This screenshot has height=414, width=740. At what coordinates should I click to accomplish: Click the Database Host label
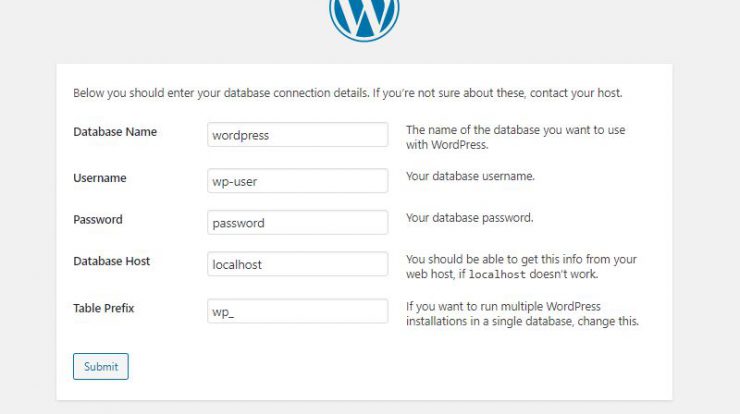pos(111,261)
